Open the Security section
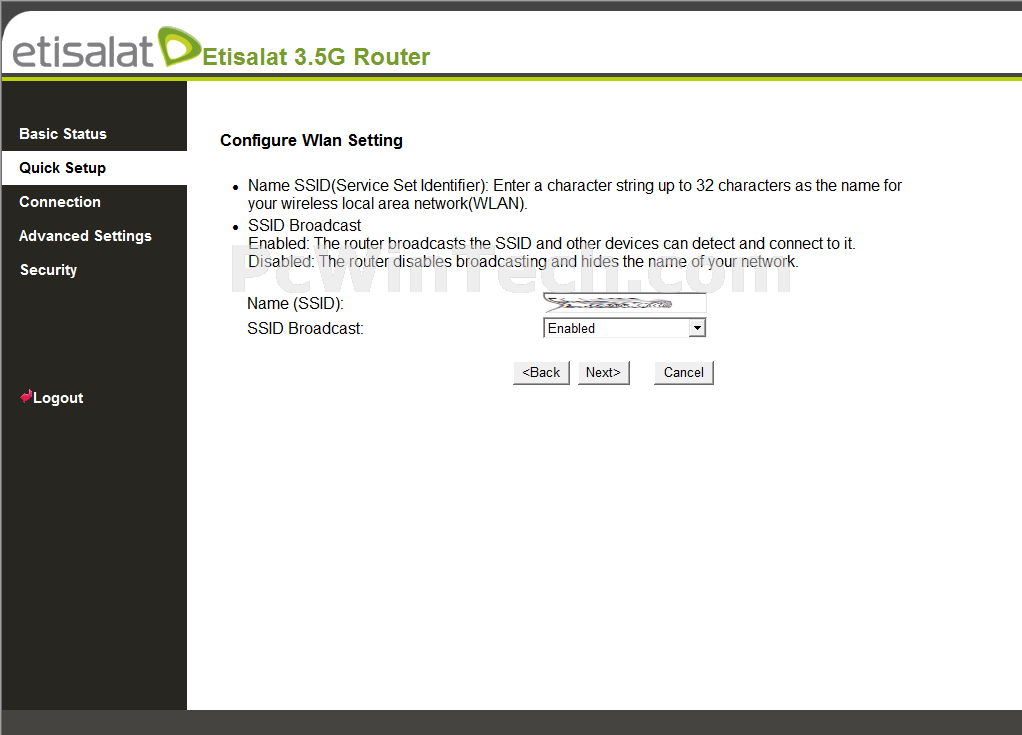The height and width of the screenshot is (735, 1022). pos(48,270)
